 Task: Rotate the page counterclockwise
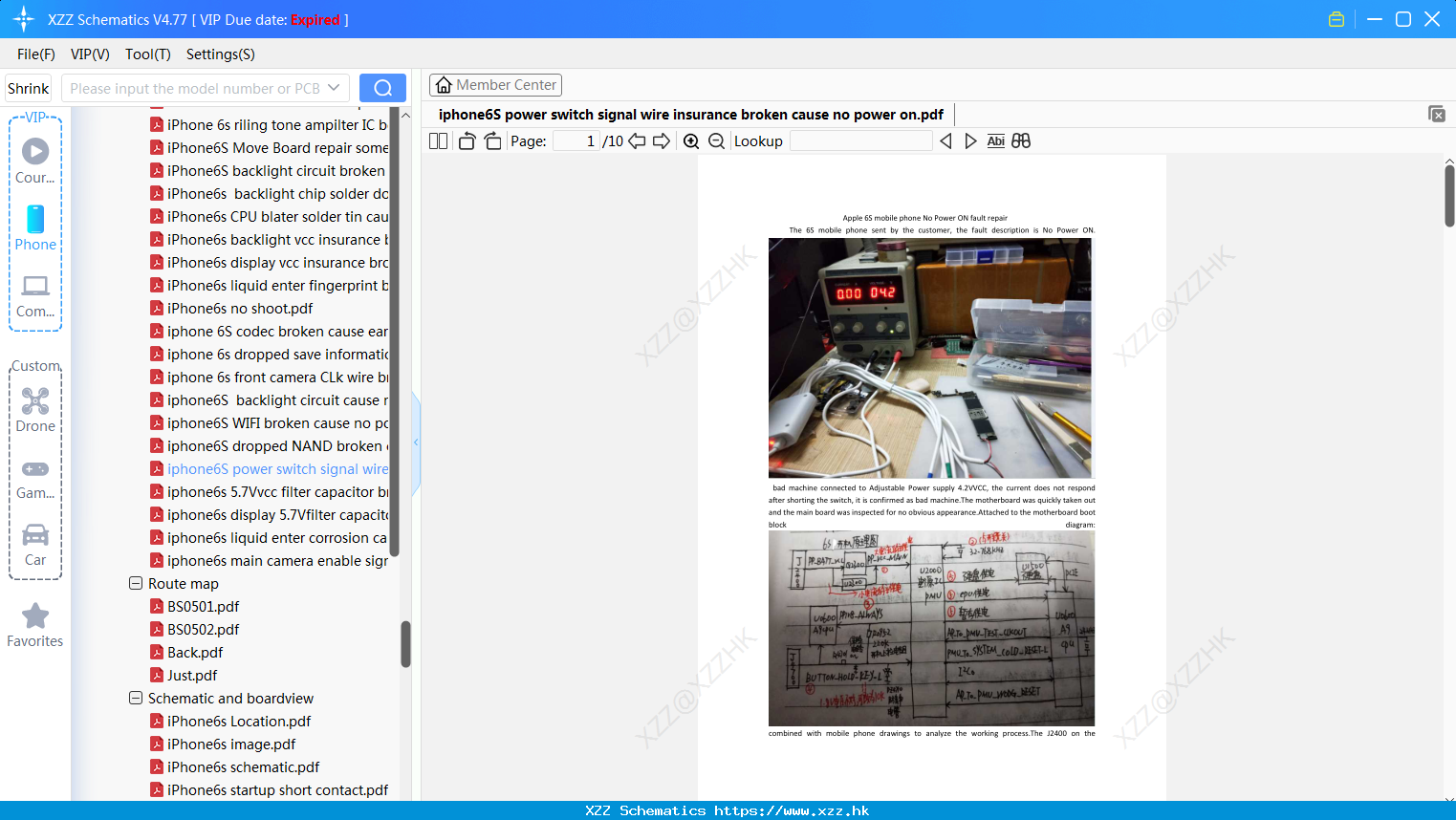tap(467, 140)
